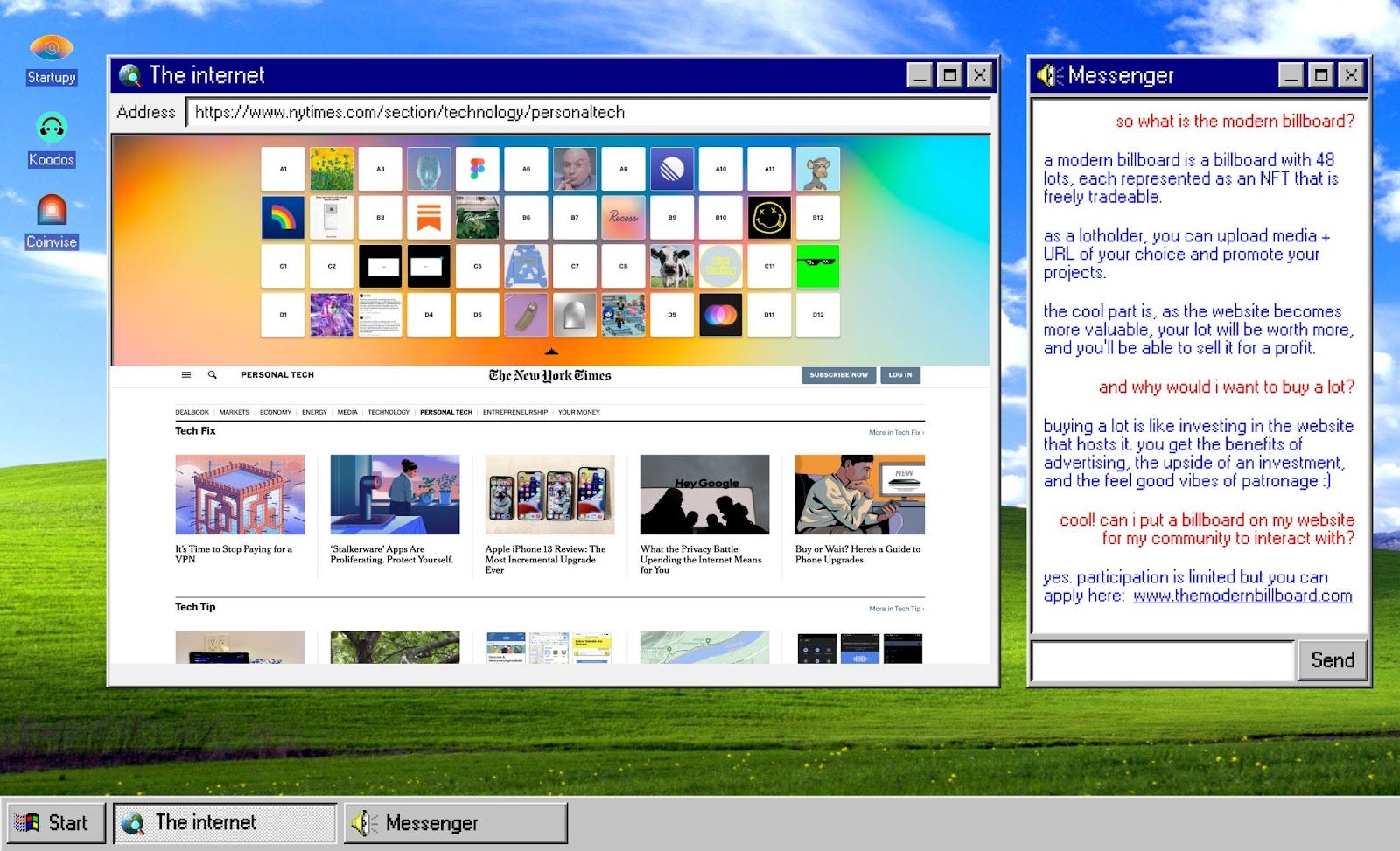
Task: Open the Economy section tab
Action: 276,412
